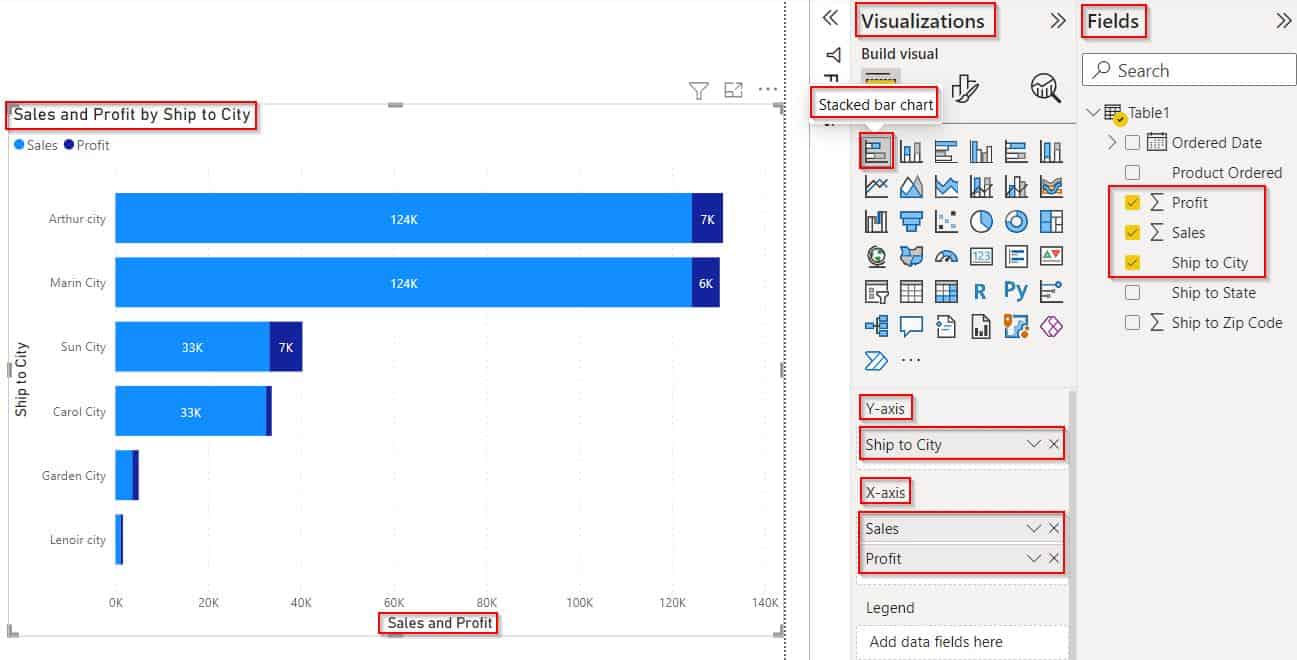The height and width of the screenshot is (660, 1297).
Task: Pick the Treemap visual
Action: (1051, 221)
